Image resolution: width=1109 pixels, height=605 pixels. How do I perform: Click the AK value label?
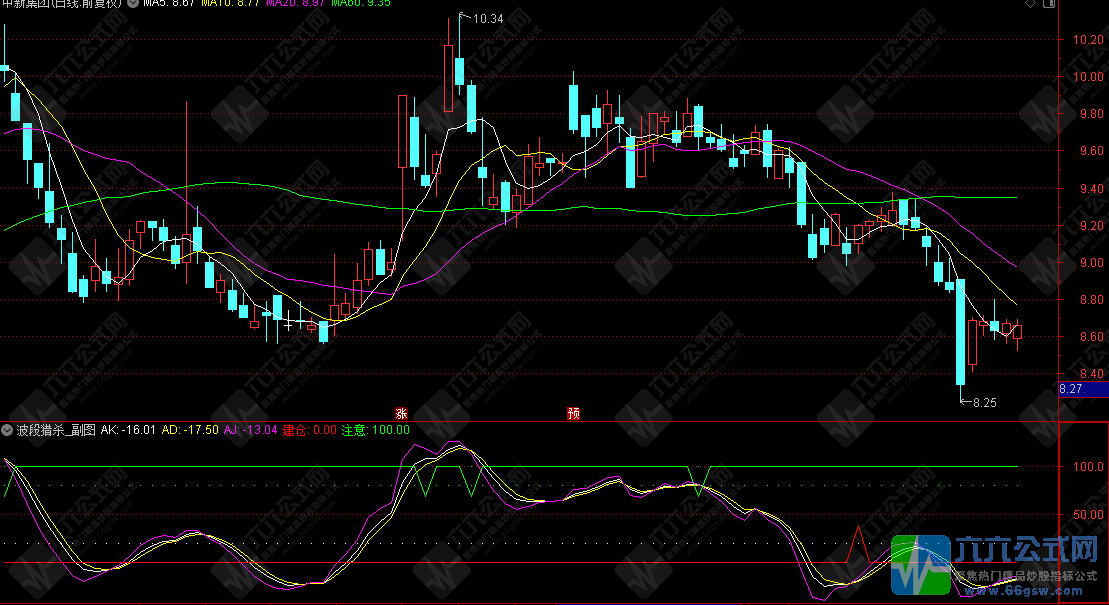(x=129, y=430)
